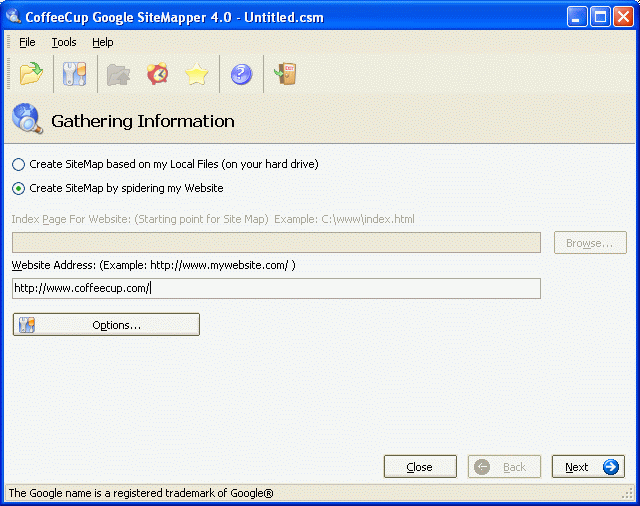Click the disabled Browse... button
Screen dimensions: 640x506
pyautogui.click(x=590, y=243)
